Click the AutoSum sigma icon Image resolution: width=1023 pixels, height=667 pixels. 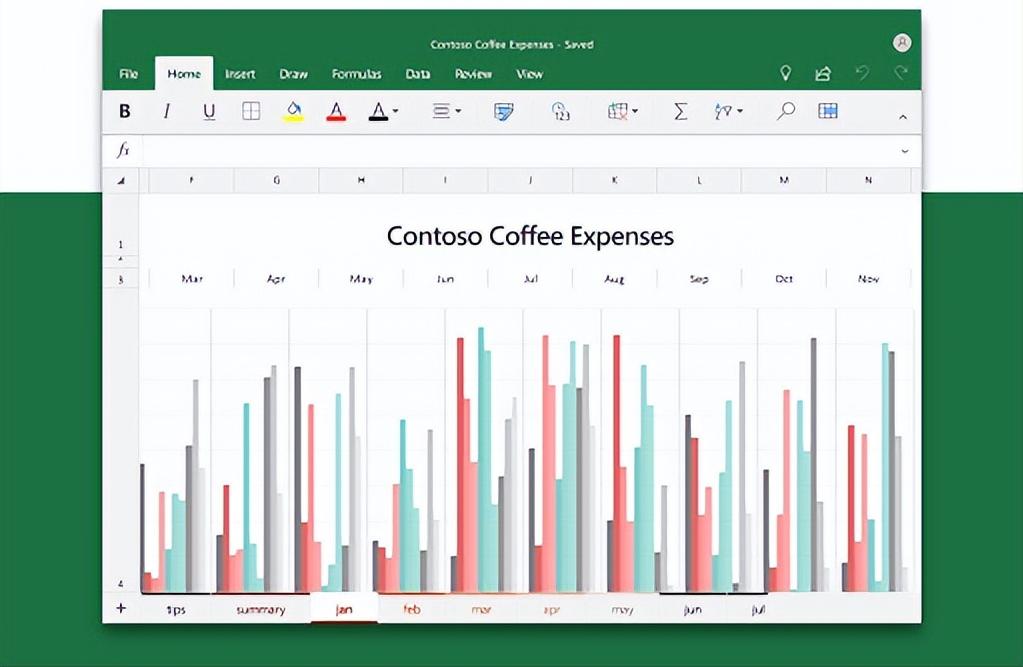coord(680,112)
